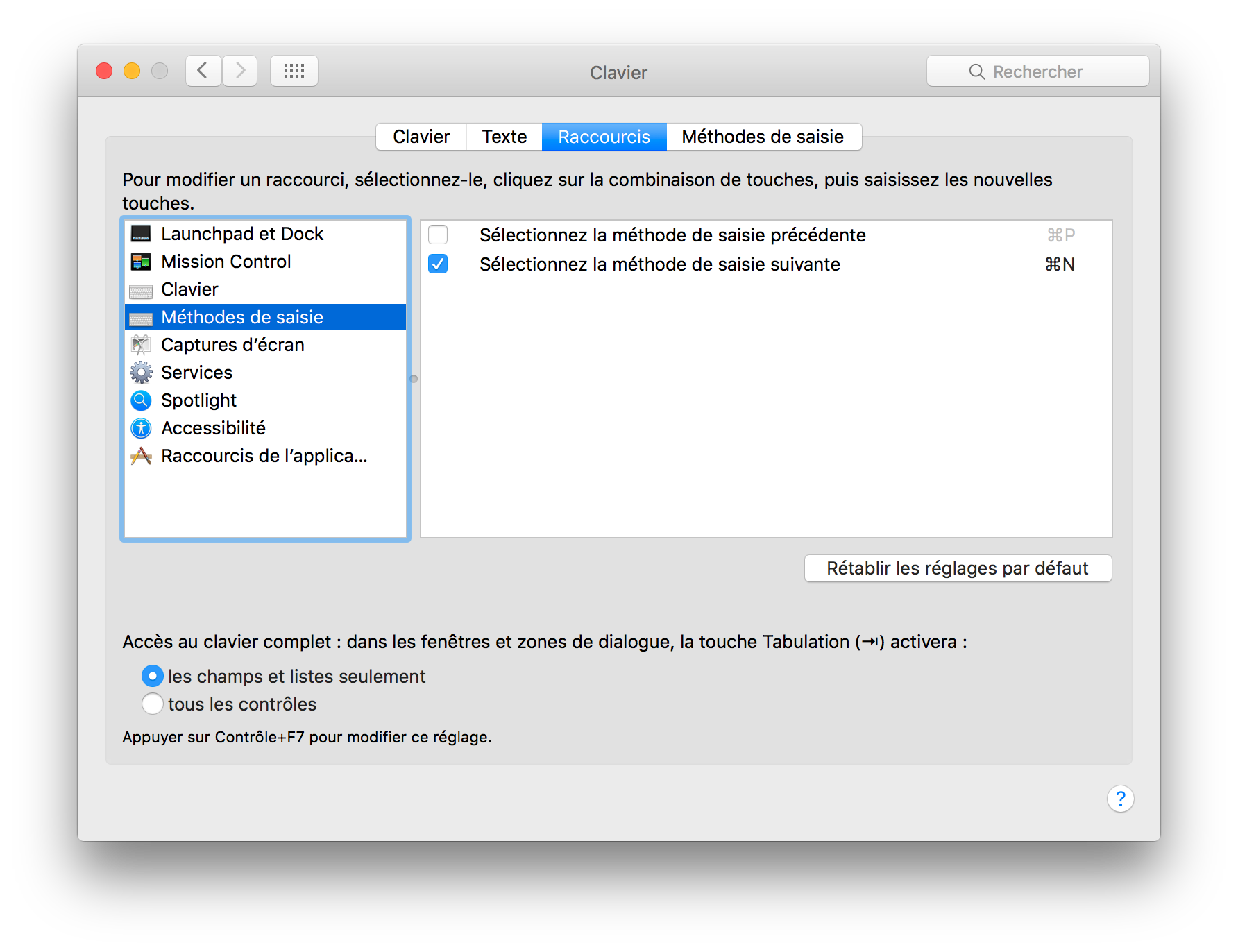This screenshot has width=1238, height=952.
Task: Click Rétablir les réglages par défaut
Action: [x=958, y=568]
